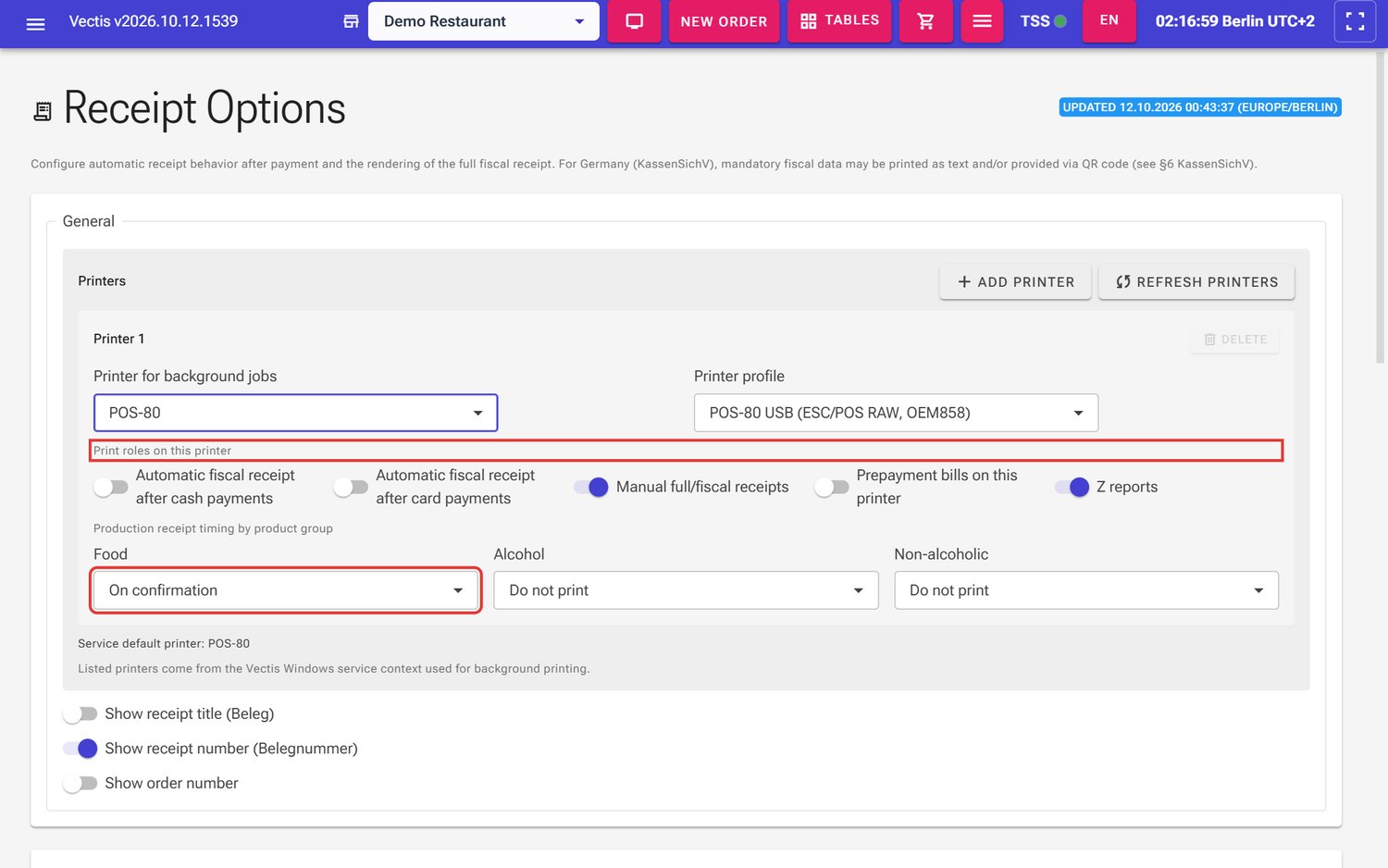Enable automatic fiscal receipt after cash payments

[110, 487]
